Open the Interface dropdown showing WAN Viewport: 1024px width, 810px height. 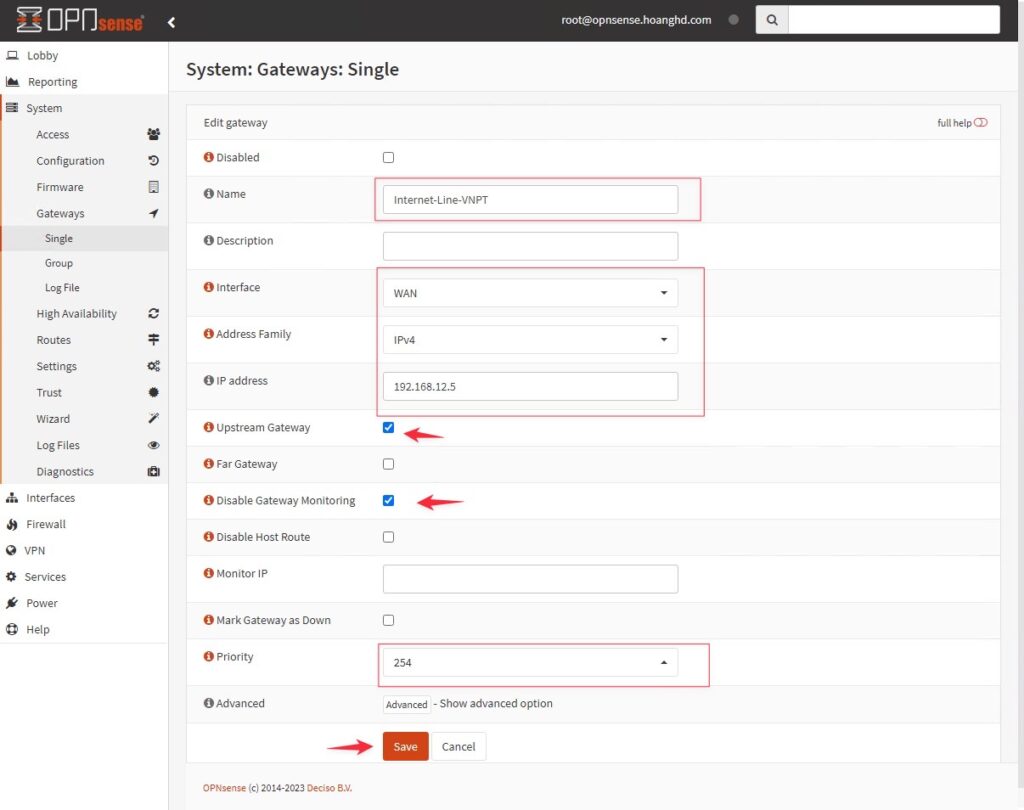pos(530,293)
